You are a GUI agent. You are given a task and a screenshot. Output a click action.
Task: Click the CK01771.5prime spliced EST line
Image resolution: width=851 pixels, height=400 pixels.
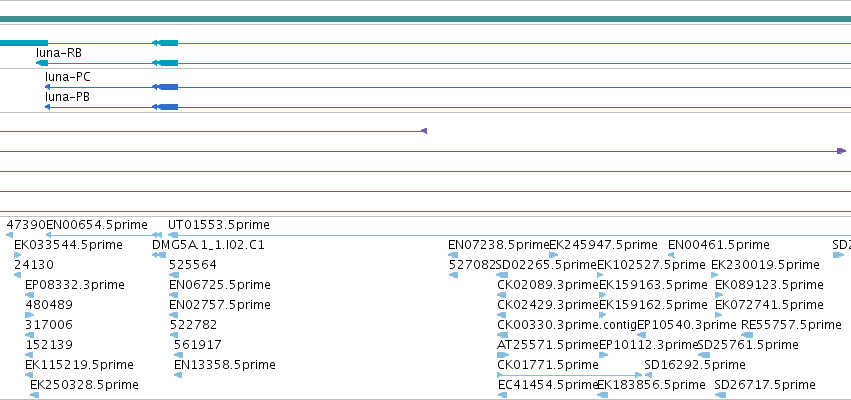click(x=569, y=375)
